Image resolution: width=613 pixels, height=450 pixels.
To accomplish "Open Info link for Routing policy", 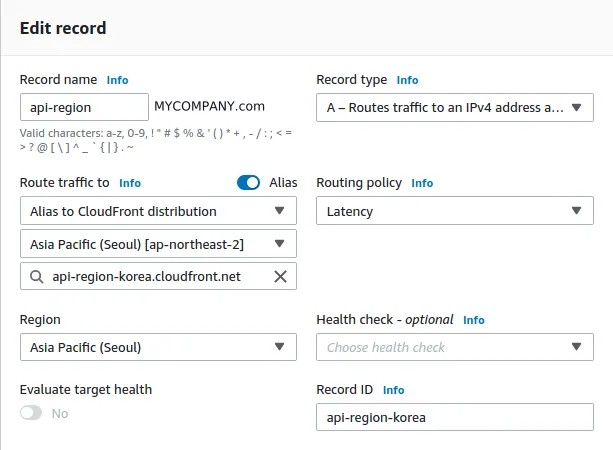I will point(422,184).
